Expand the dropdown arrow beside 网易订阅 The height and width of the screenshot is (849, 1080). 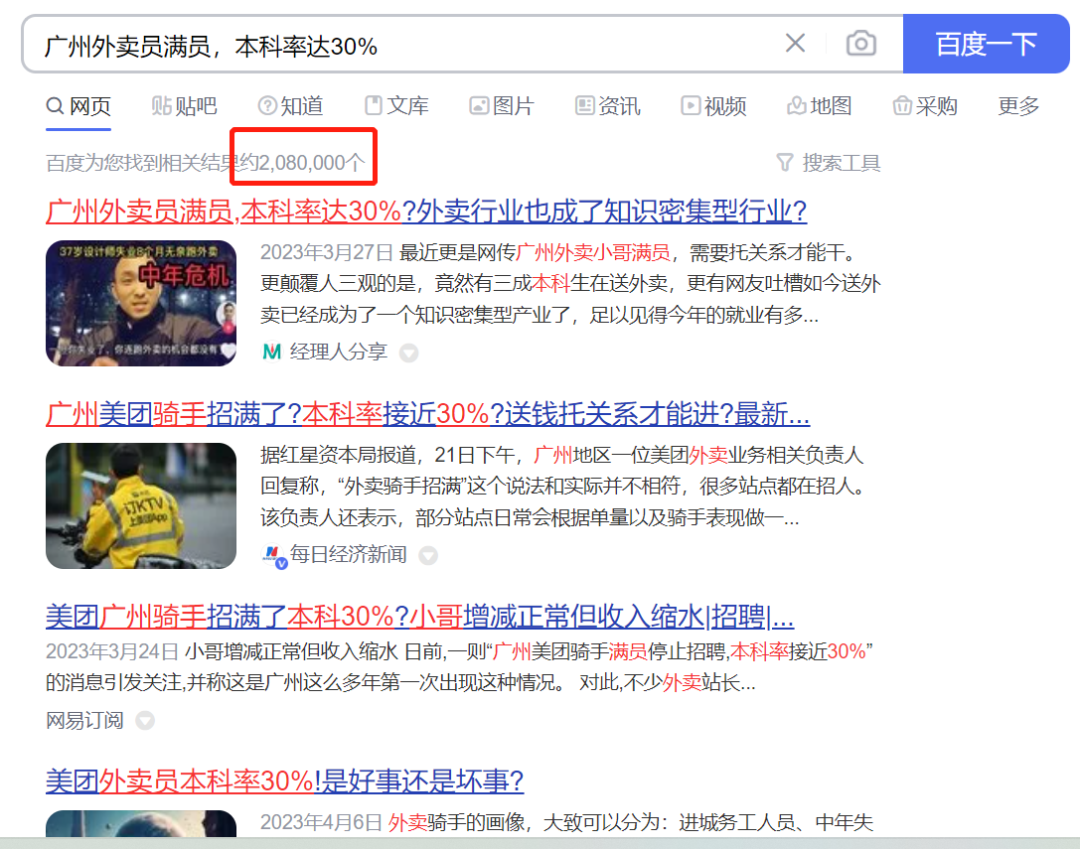145,720
